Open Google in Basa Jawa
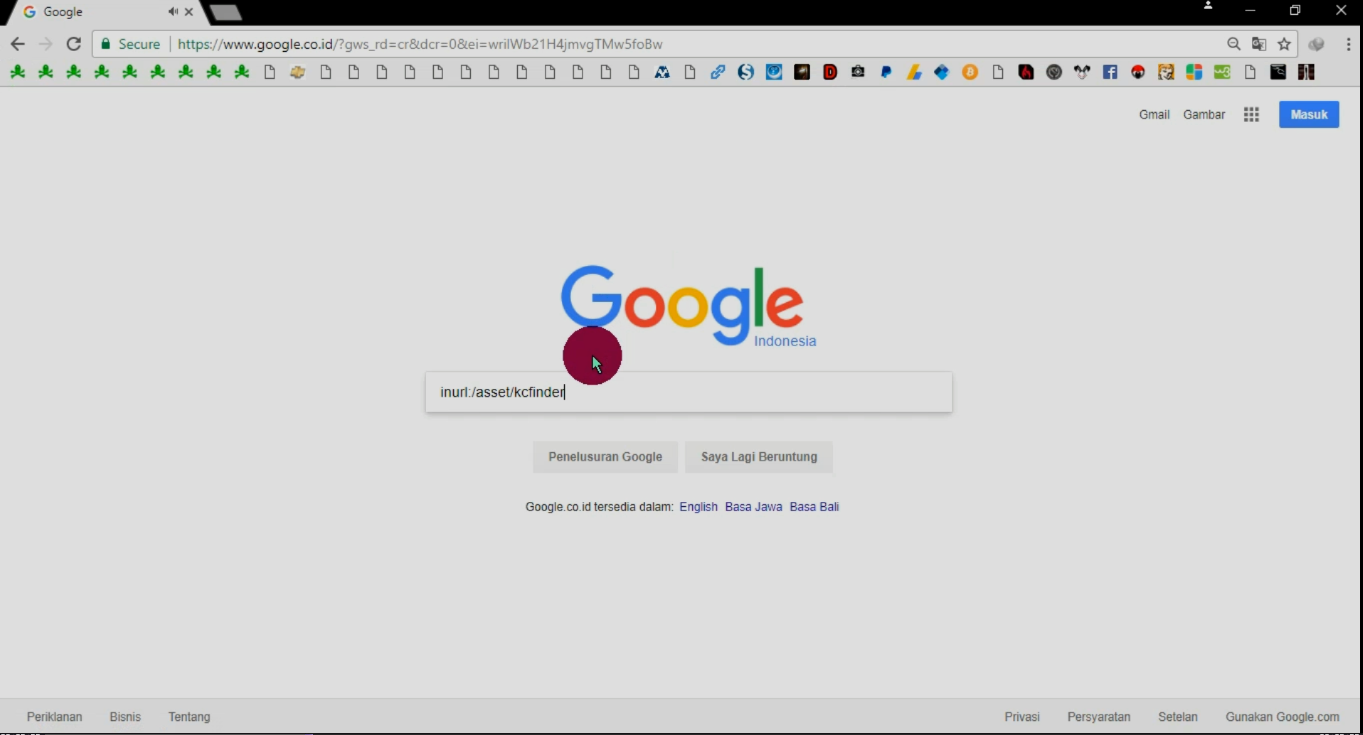1363x735 pixels. [753, 506]
